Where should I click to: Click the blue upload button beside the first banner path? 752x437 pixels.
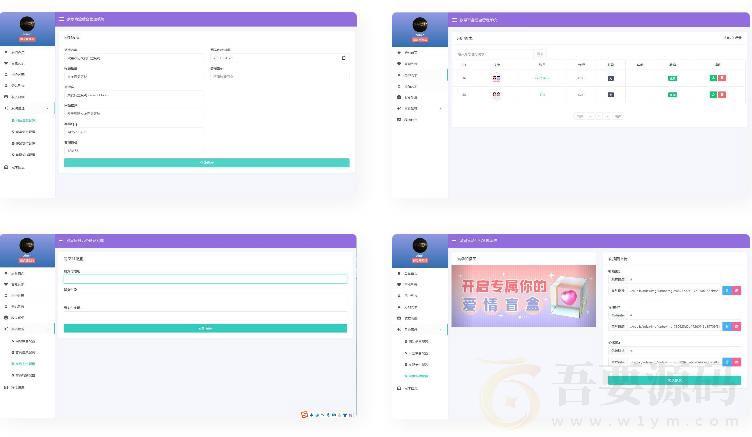(x=727, y=290)
